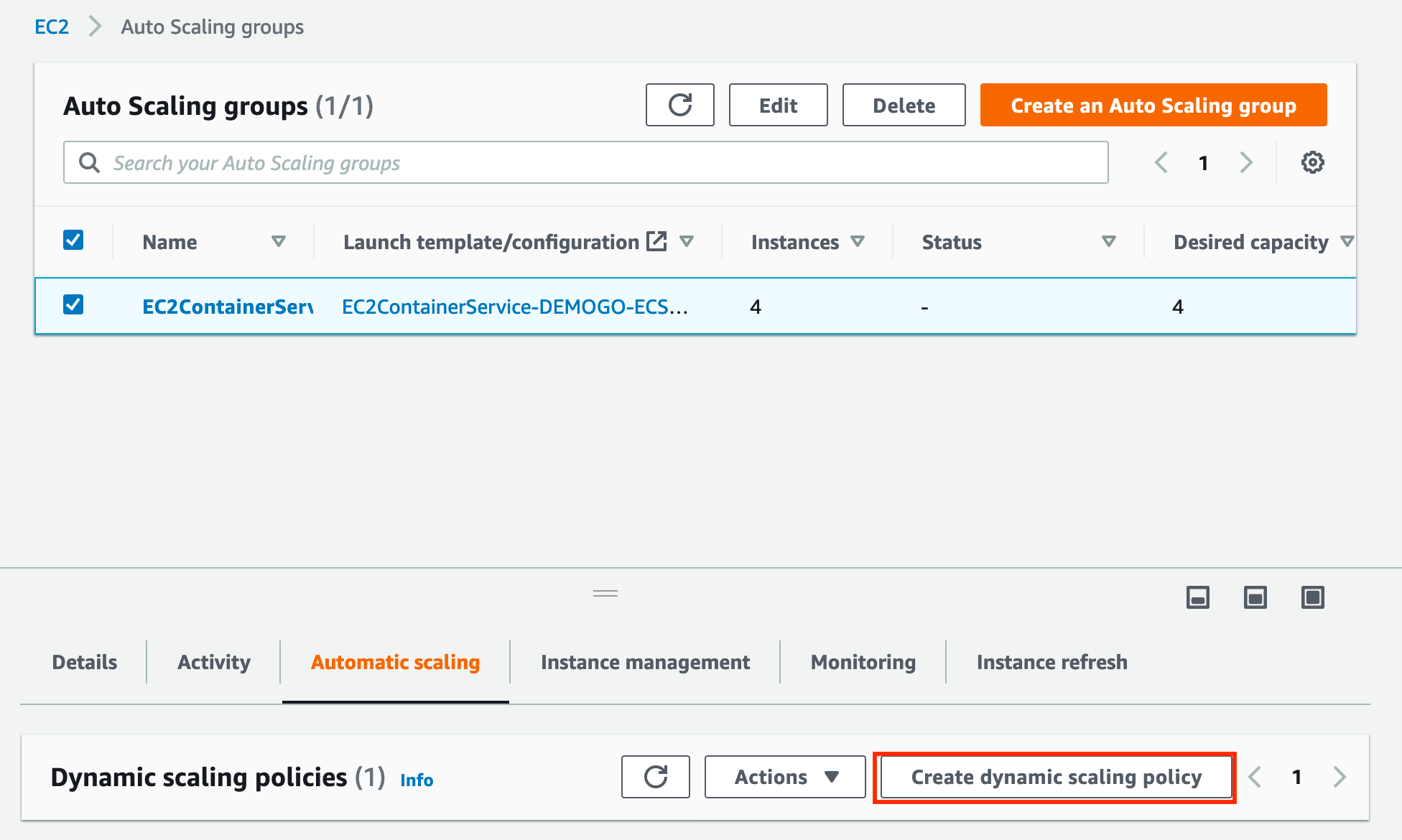The width and height of the screenshot is (1402, 840).
Task: Set split panel to medium size
Action: (x=1255, y=597)
